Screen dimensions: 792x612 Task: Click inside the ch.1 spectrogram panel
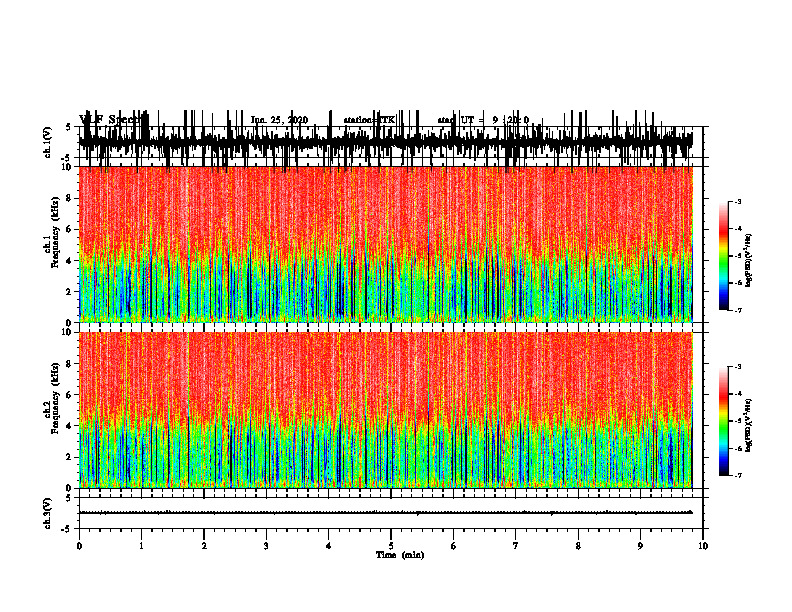pos(385,244)
